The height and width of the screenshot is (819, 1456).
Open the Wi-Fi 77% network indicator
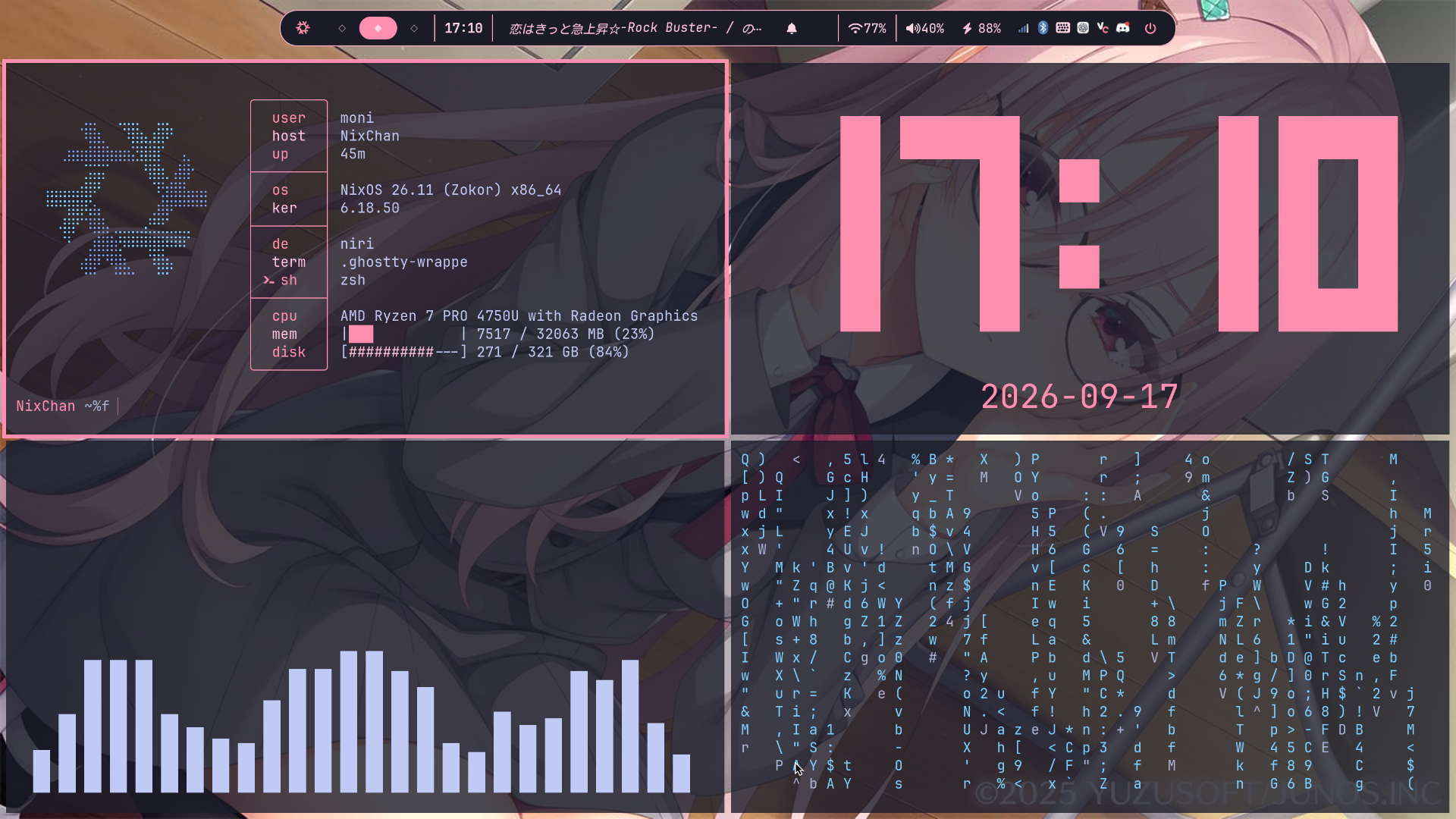(x=867, y=28)
